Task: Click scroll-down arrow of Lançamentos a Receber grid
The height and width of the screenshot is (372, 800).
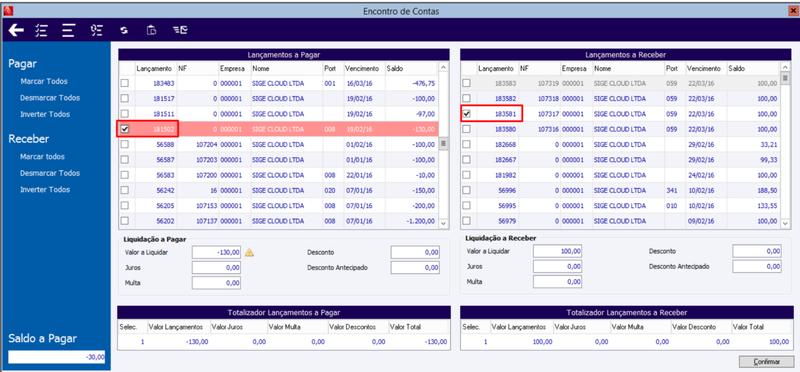Action: 785,224
